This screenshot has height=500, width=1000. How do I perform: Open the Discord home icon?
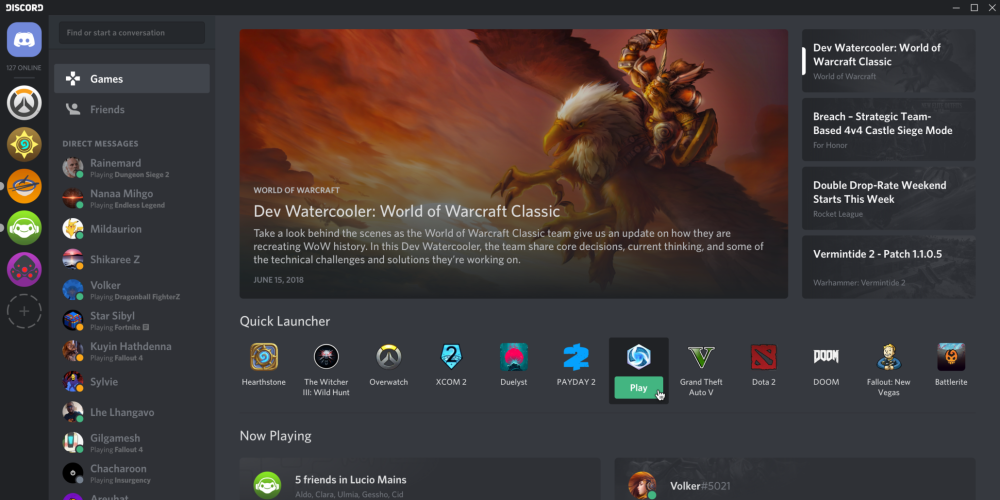[x=24, y=40]
